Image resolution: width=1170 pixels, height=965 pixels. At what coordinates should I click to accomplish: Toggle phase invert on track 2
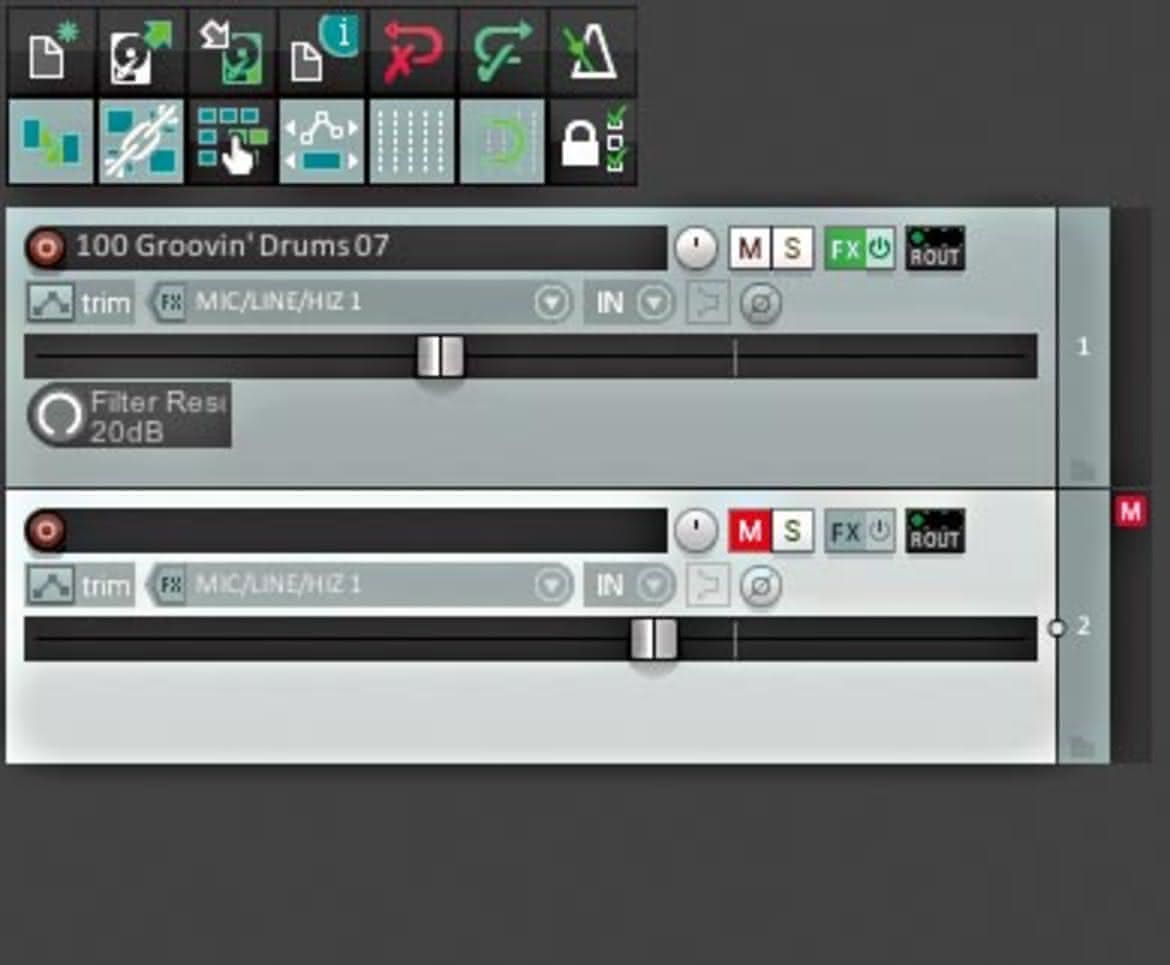(x=761, y=586)
